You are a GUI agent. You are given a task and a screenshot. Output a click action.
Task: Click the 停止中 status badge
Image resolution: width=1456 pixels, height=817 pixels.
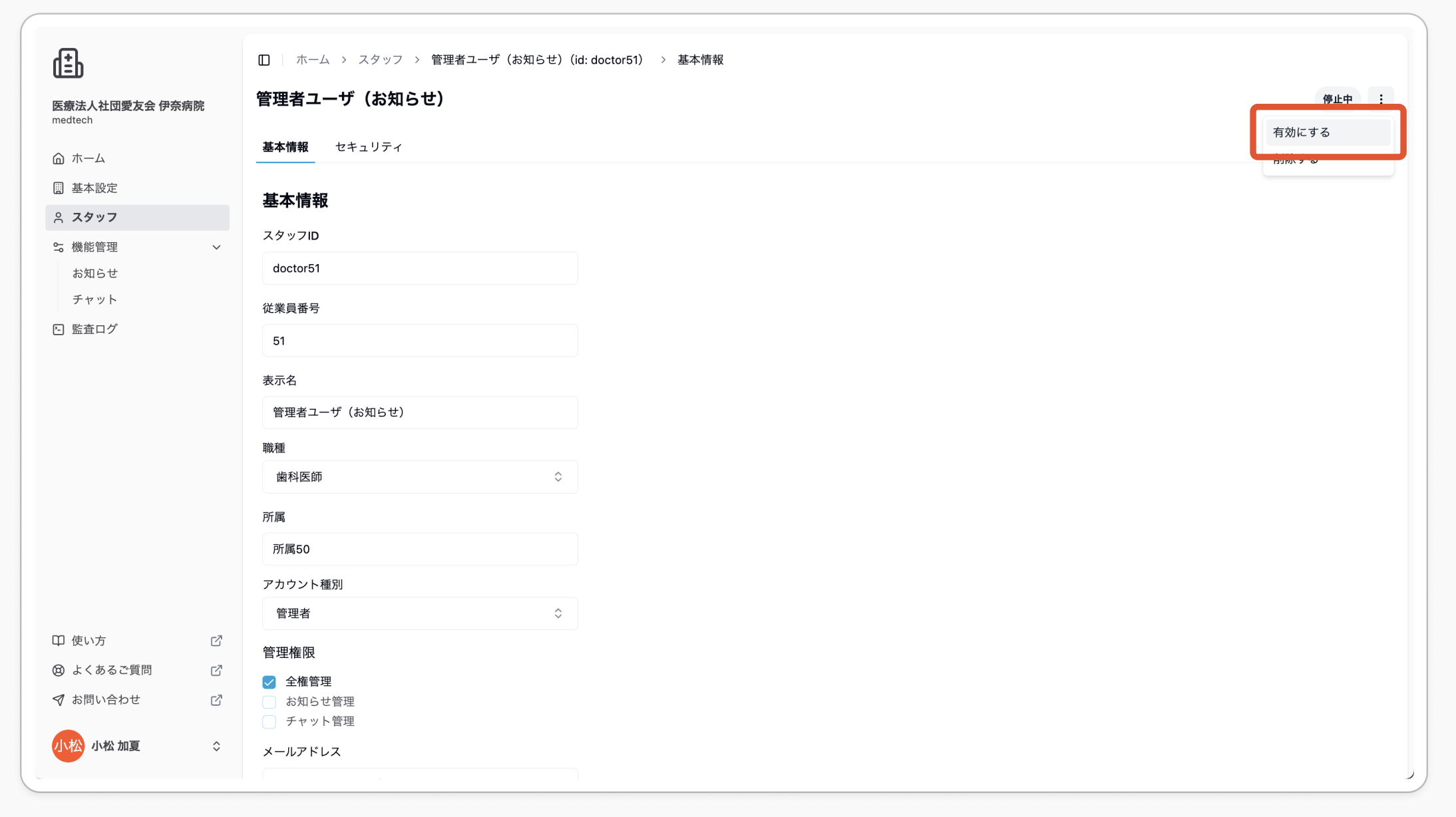[1338, 99]
